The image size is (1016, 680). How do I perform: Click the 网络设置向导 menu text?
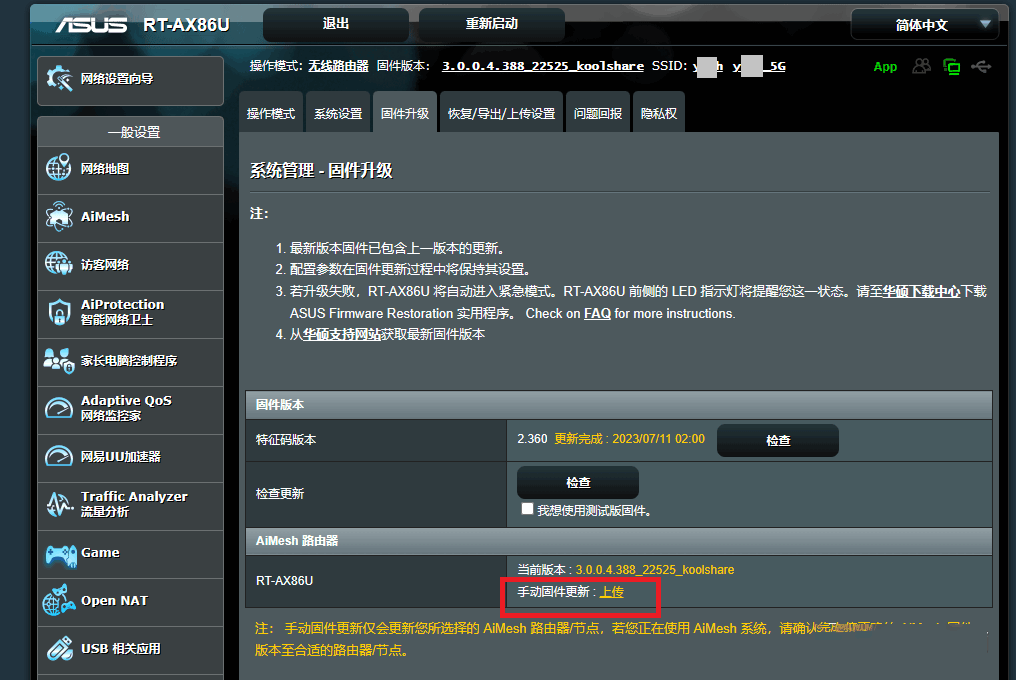[x=117, y=79]
